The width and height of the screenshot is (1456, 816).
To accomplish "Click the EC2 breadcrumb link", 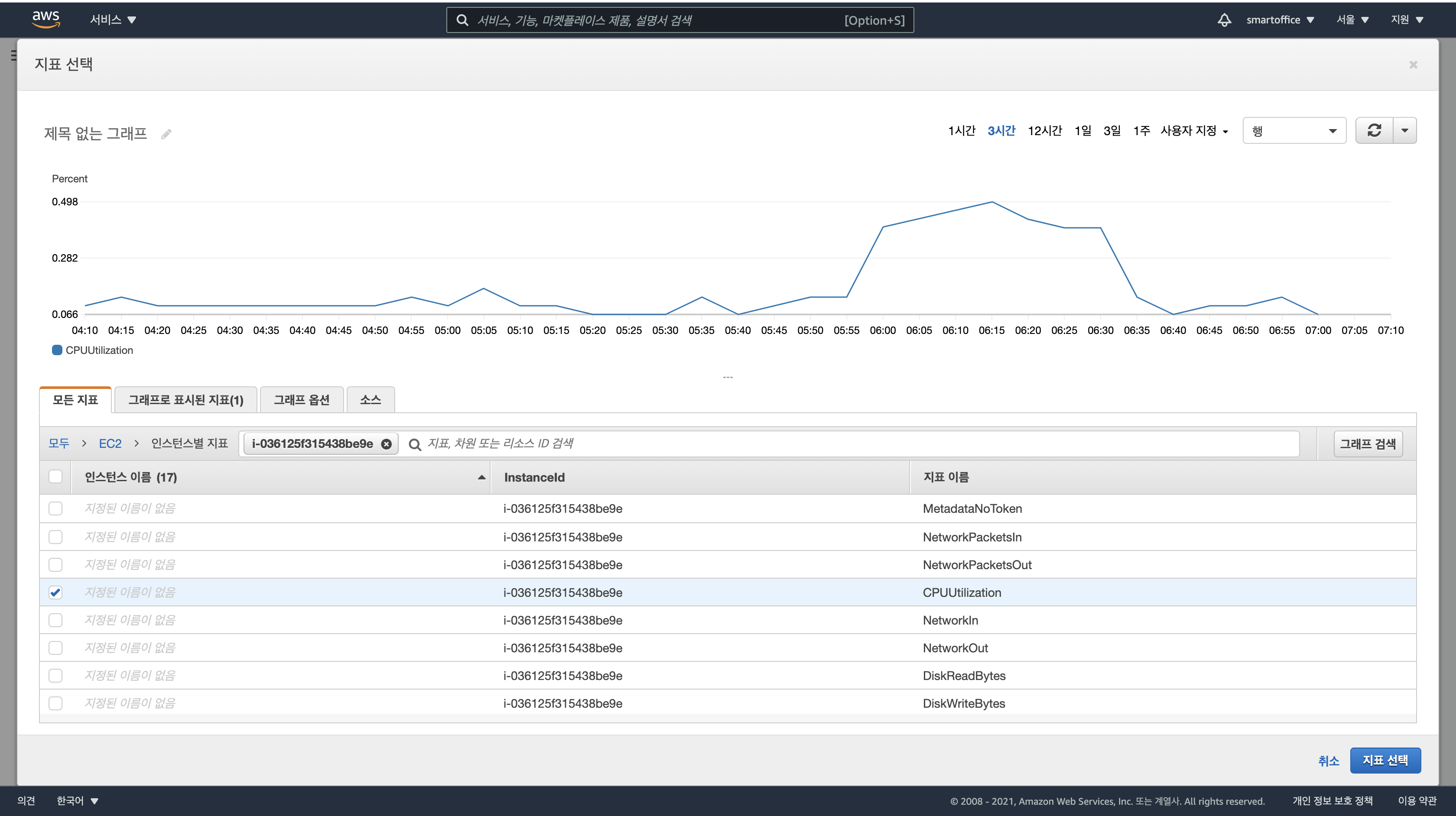I will (110, 444).
